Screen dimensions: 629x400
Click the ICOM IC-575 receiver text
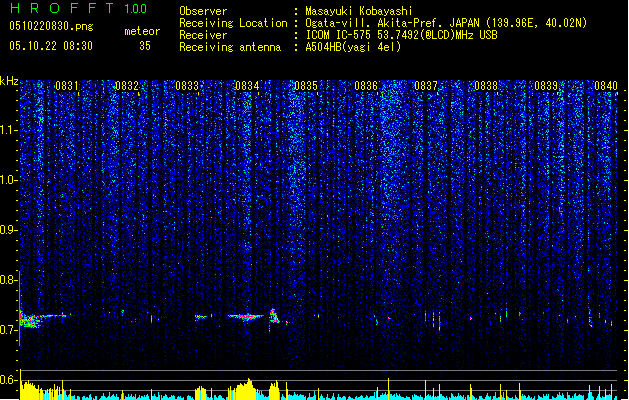[401, 35]
